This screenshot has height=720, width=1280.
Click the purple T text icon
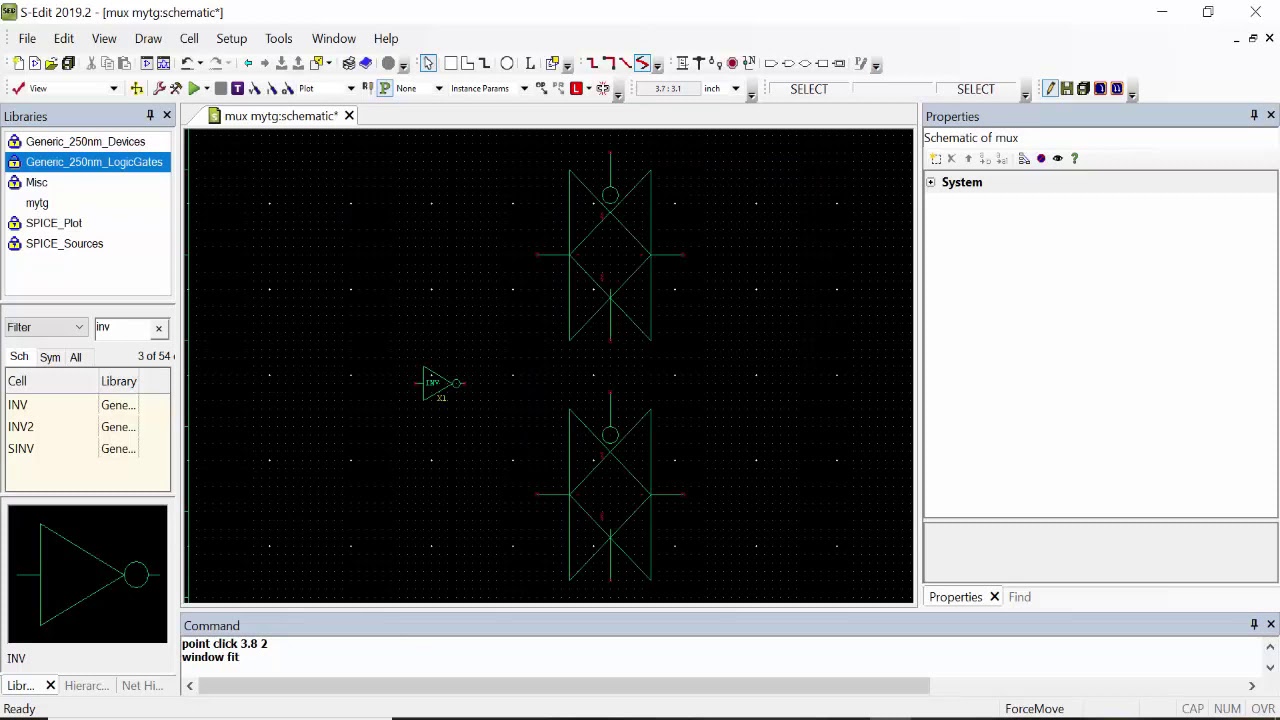coord(237,89)
